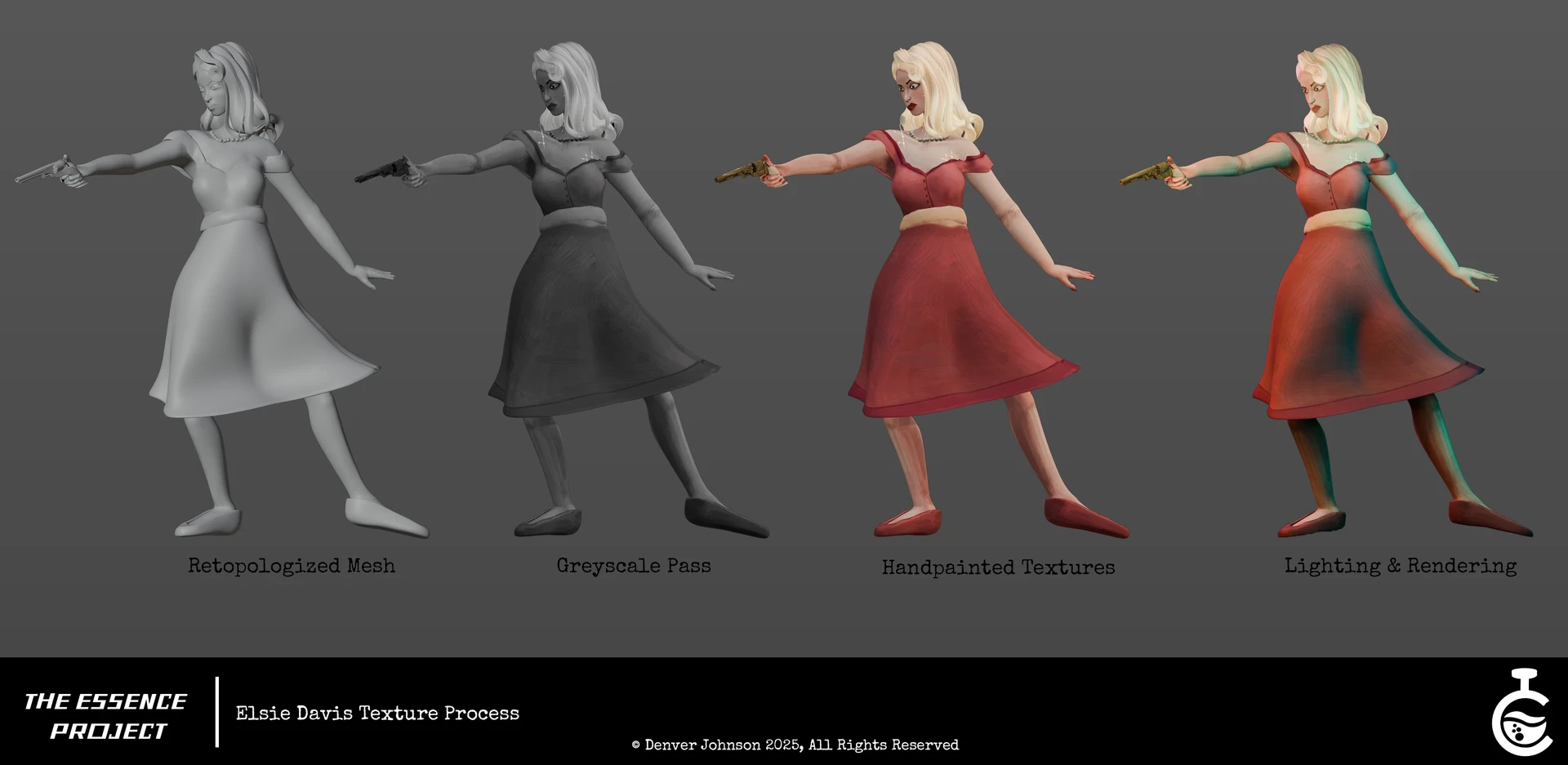Select the grey retopologized mesh figure
Viewport: 1568px width, 765px height.
tap(221, 290)
